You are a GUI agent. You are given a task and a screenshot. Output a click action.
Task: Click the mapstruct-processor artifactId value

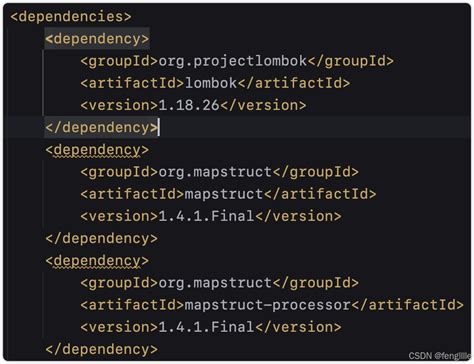(267, 305)
